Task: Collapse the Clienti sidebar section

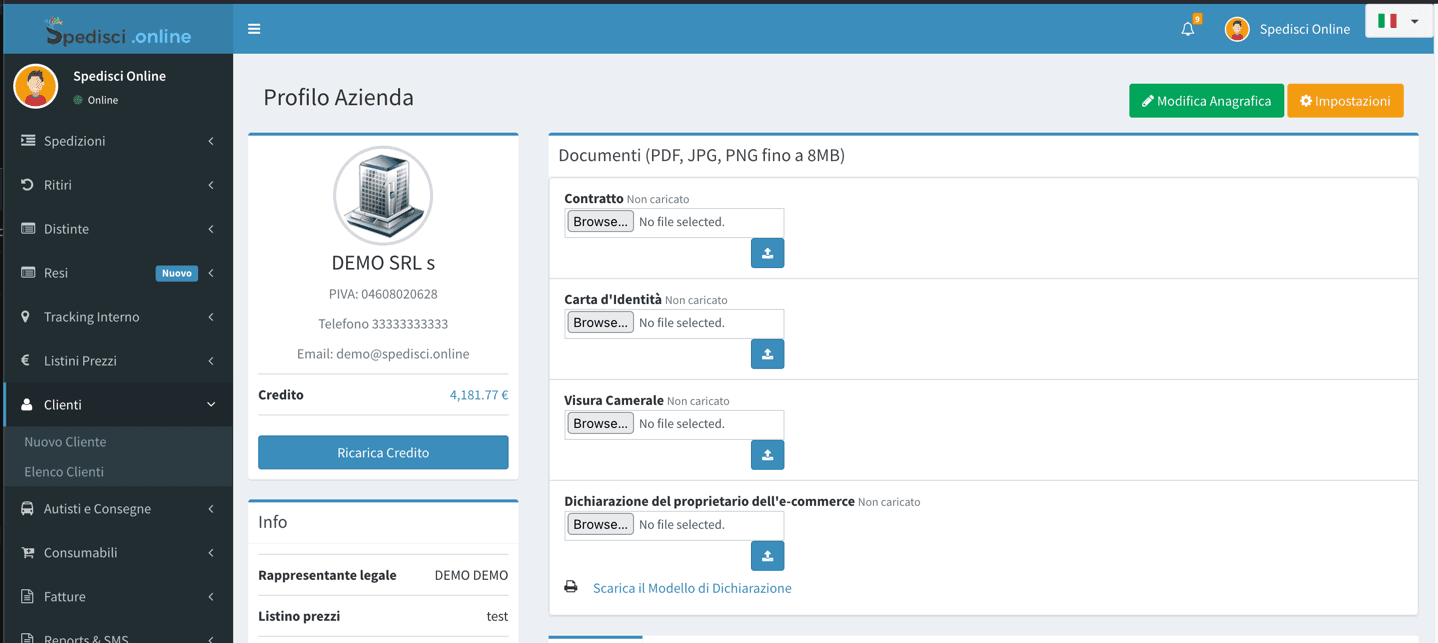Action: click(117, 405)
